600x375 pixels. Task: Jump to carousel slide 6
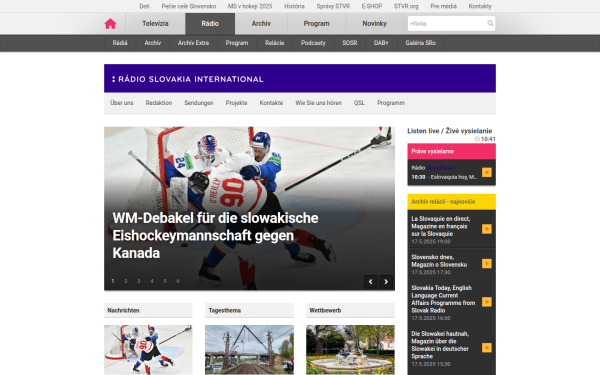(x=178, y=281)
